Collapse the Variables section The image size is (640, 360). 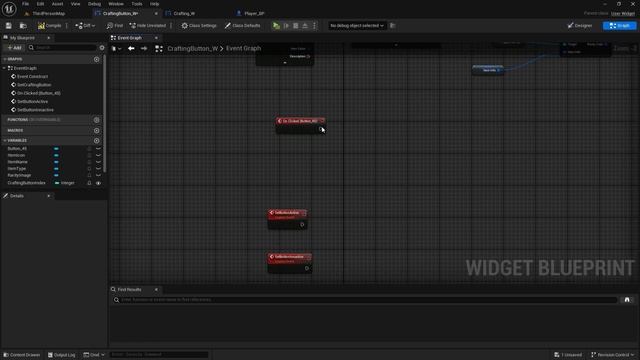4,140
